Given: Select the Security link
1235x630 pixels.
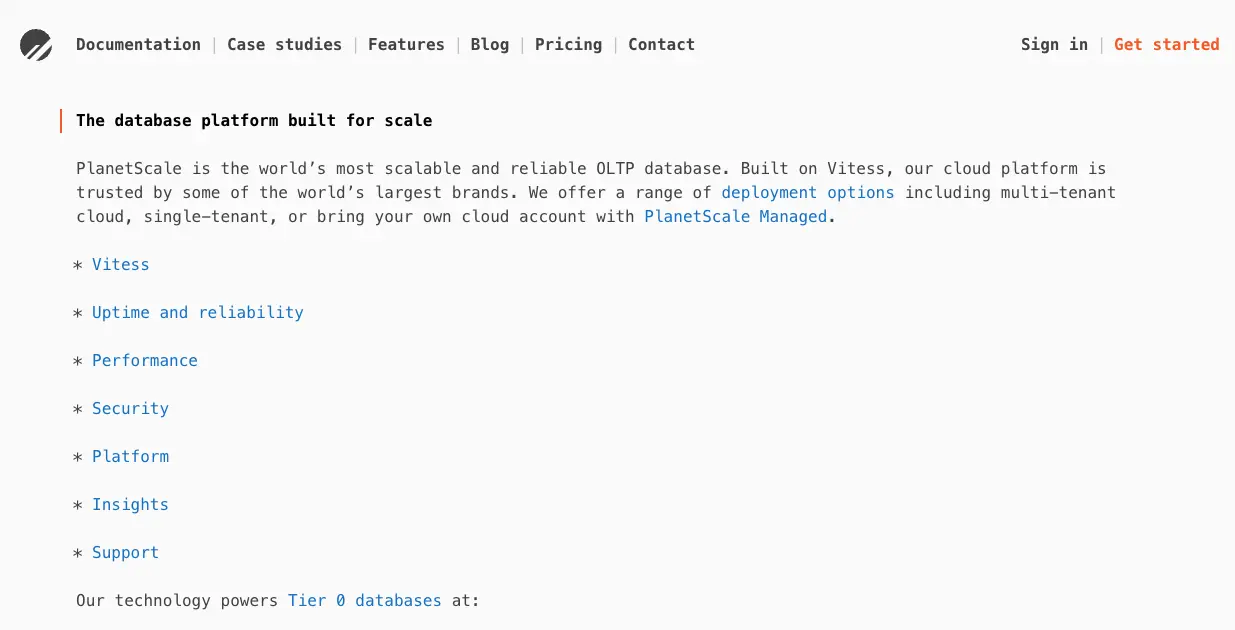Looking at the screenshot, I should [130, 408].
